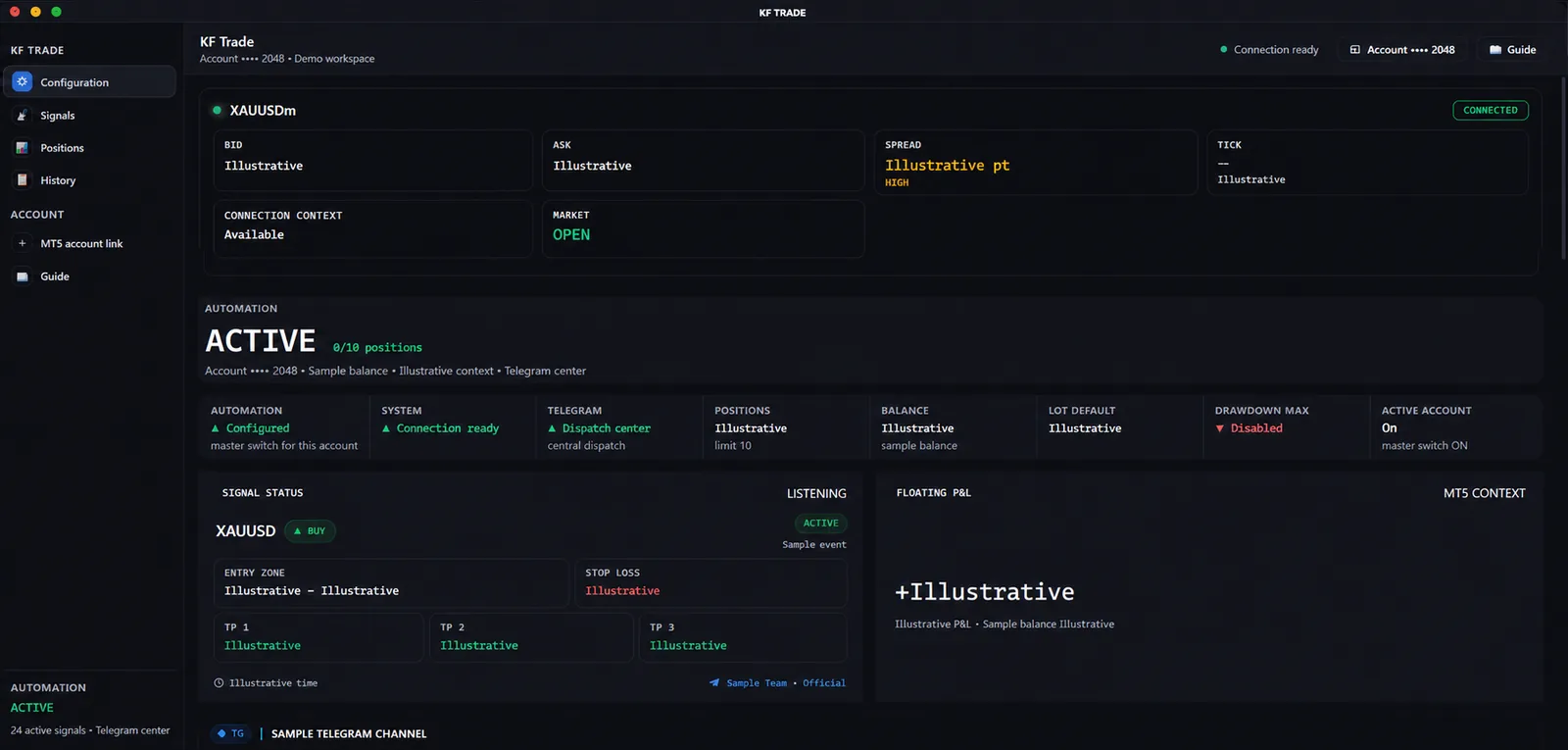This screenshot has width=1568, height=750.
Task: Select the TP 1 target box
Action: (318, 638)
